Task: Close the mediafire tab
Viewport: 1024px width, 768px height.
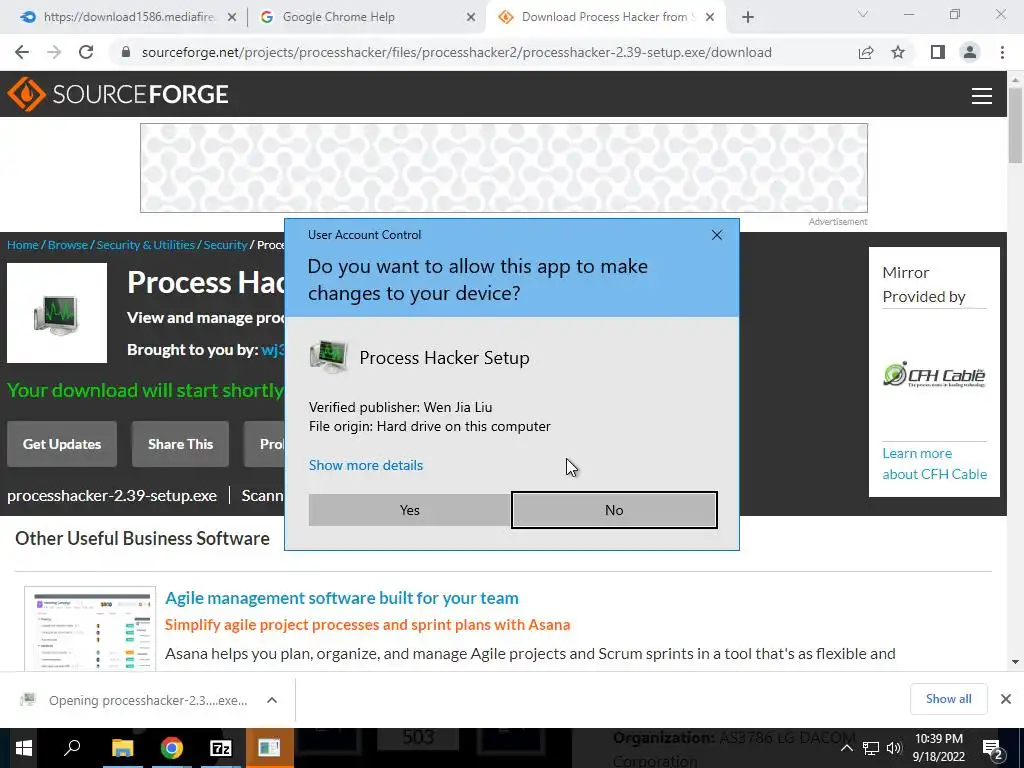Action: click(x=232, y=18)
